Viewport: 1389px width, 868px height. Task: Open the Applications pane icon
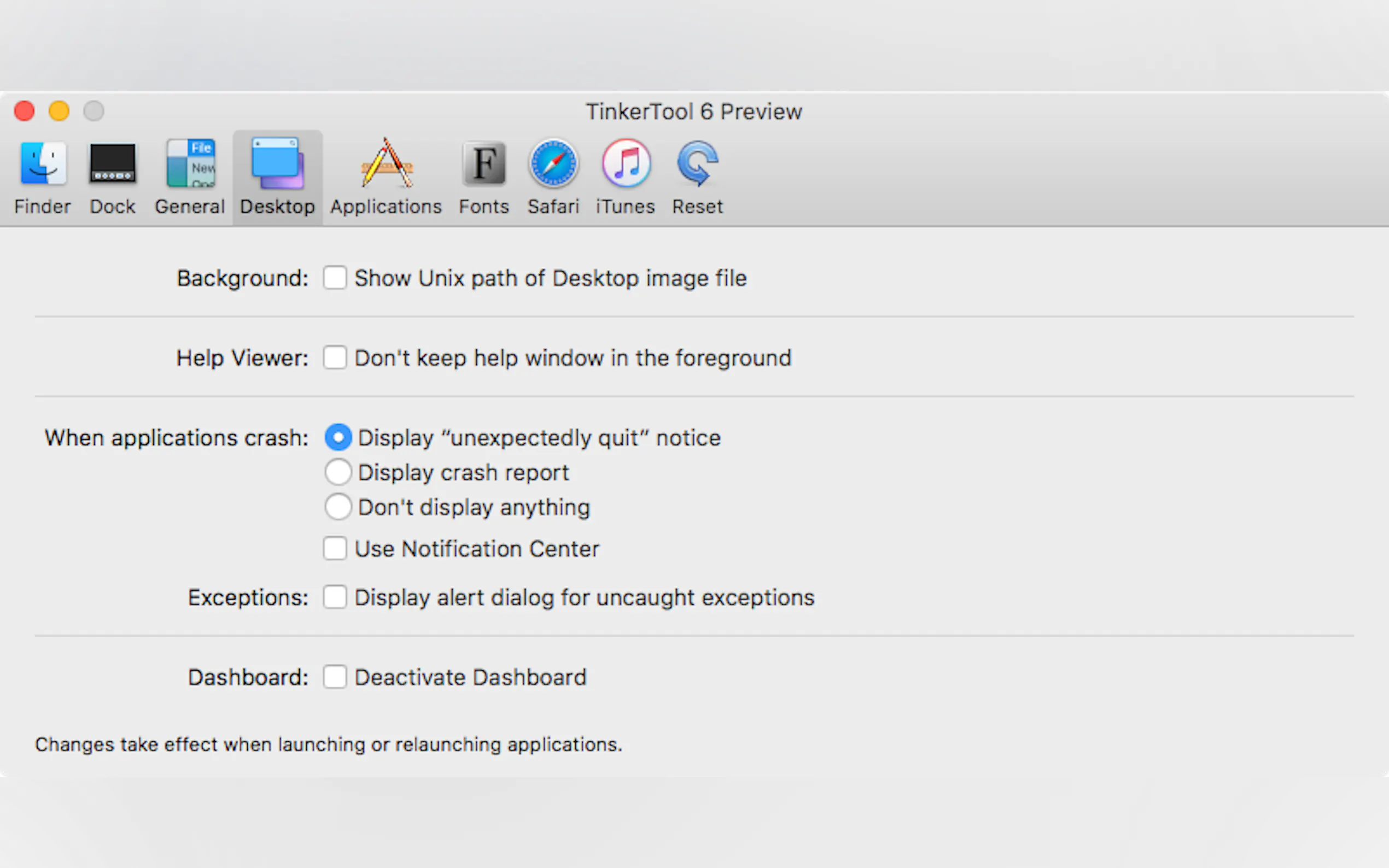[387, 165]
